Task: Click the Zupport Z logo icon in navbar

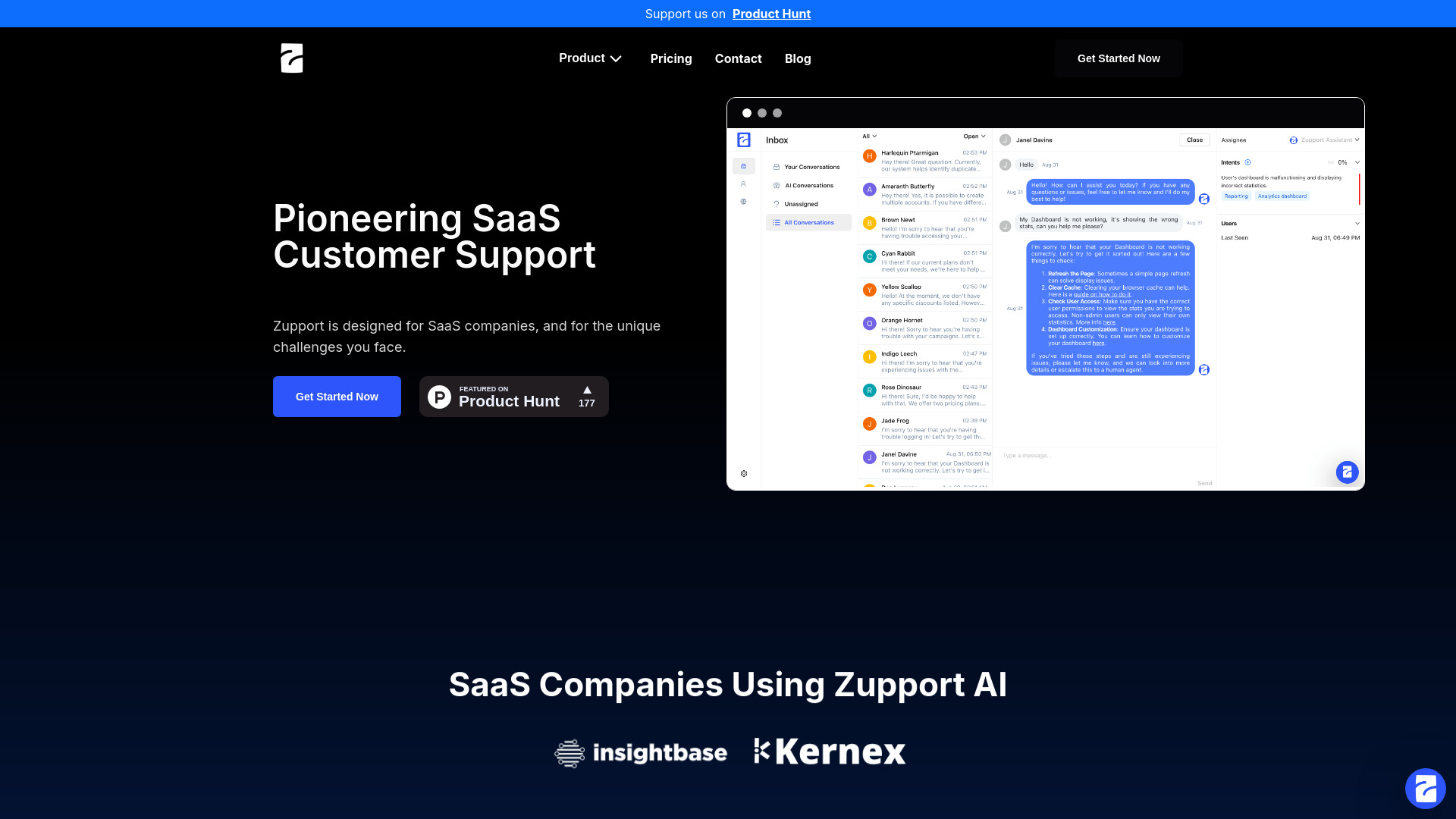Action: 291,58
